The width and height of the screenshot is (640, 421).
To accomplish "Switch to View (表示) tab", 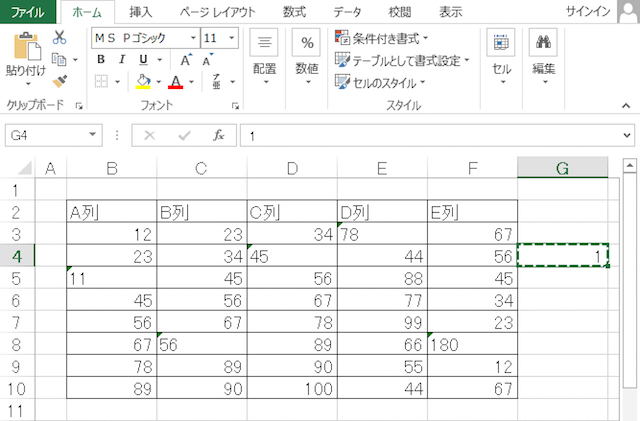I will 451,12.
